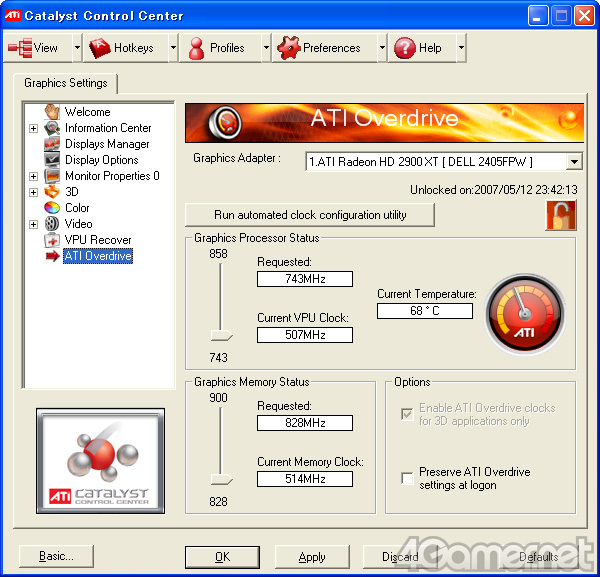Open the Preferences dropdown arrow
Viewport: 600px width, 577px height.
tap(382, 48)
